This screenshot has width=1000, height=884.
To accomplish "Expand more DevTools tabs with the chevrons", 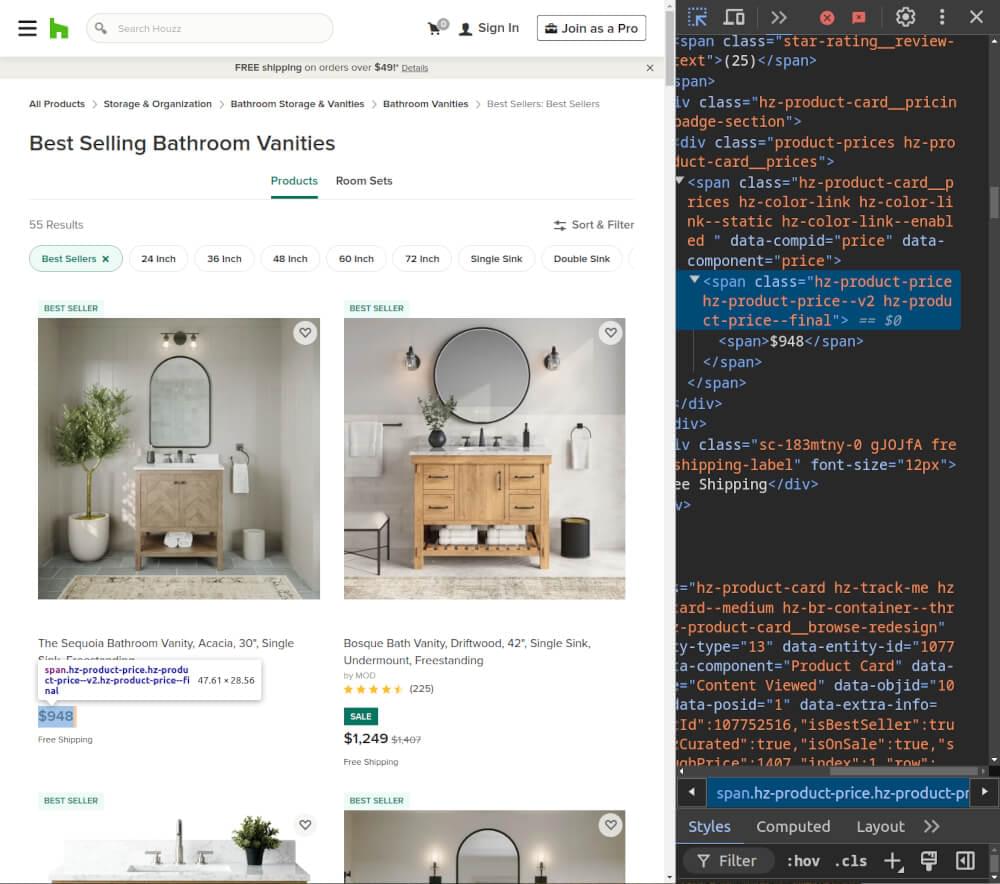I will (780, 17).
